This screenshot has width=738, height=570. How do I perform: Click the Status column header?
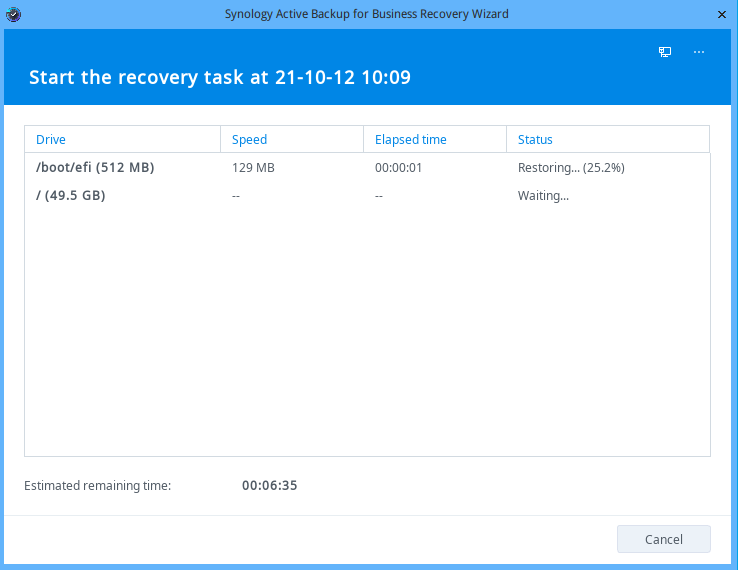(535, 140)
